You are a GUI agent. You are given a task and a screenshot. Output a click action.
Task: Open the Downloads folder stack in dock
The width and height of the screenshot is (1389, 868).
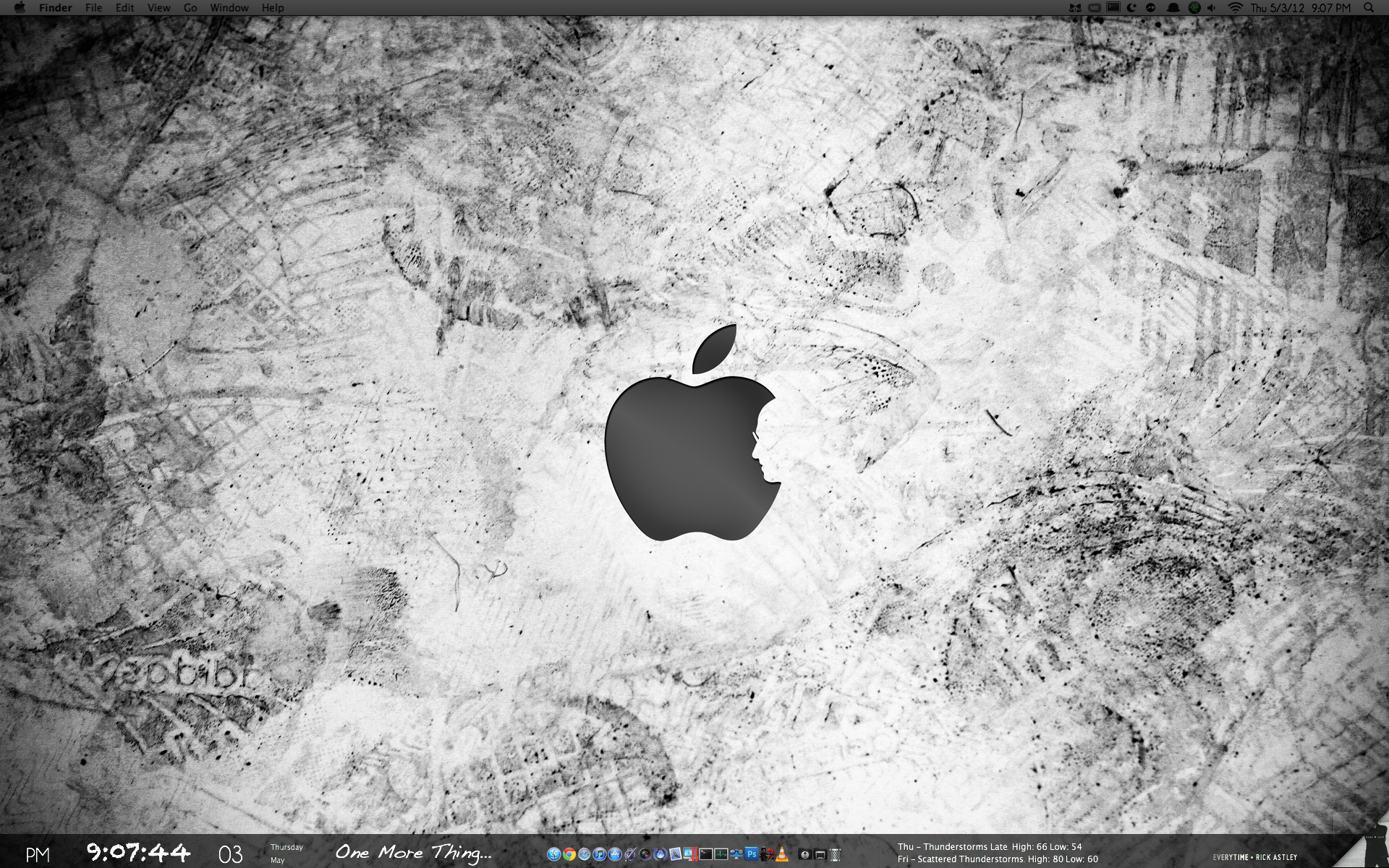coord(804,854)
